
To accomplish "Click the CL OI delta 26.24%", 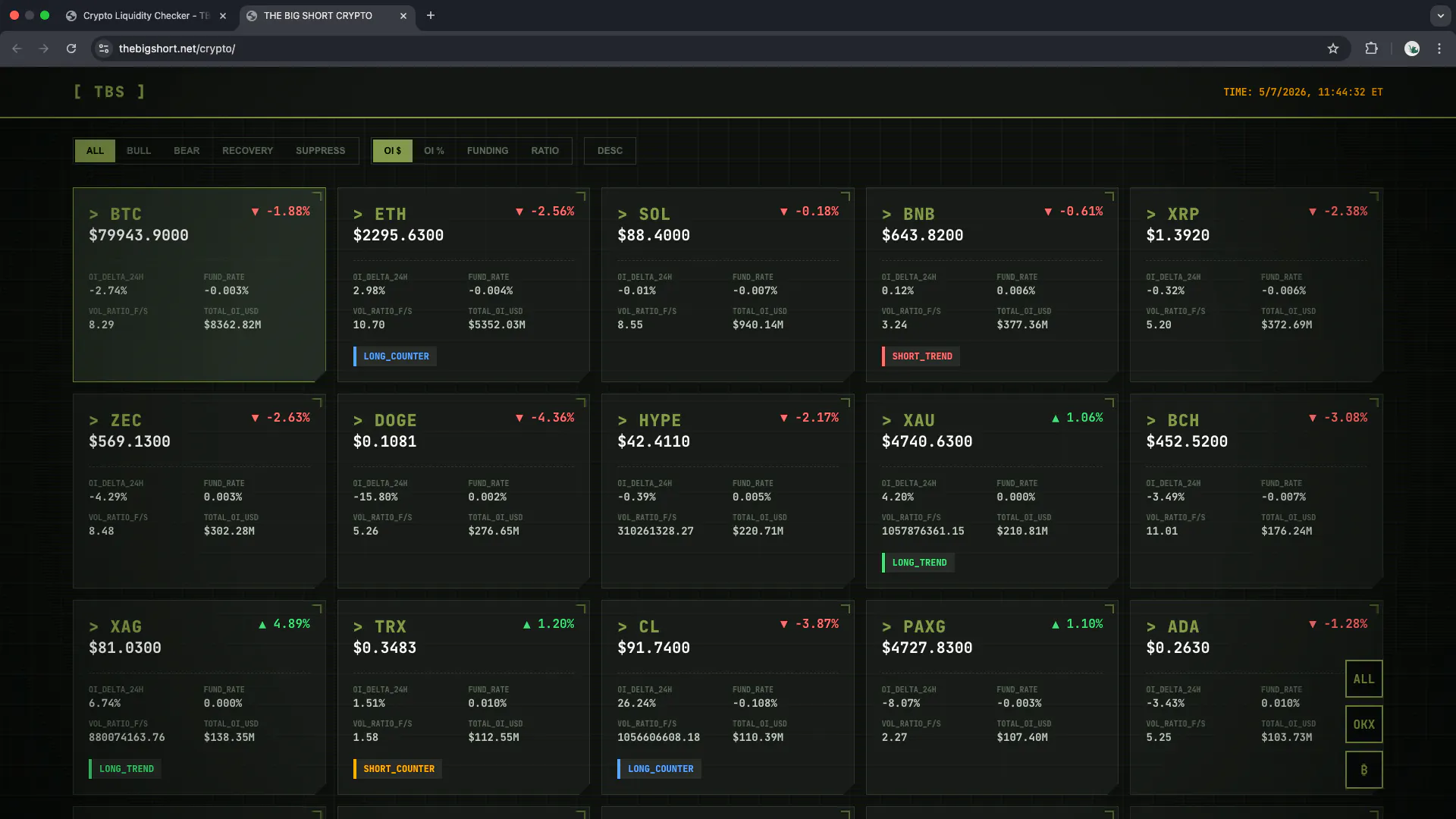I will click(636, 703).
